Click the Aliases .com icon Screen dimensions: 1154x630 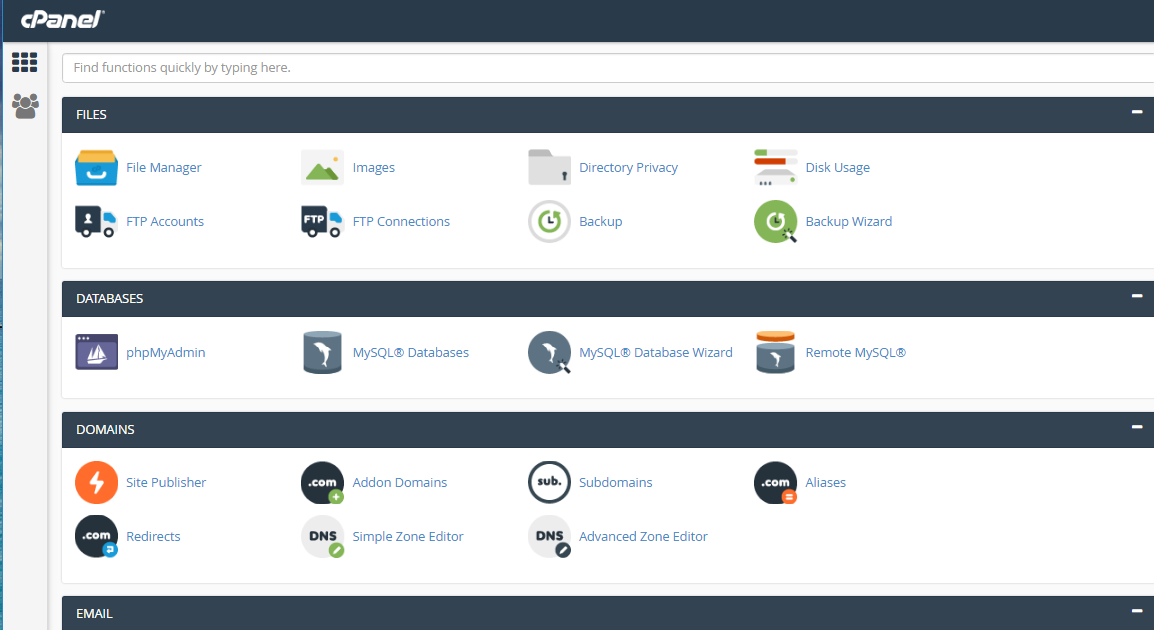click(x=776, y=482)
